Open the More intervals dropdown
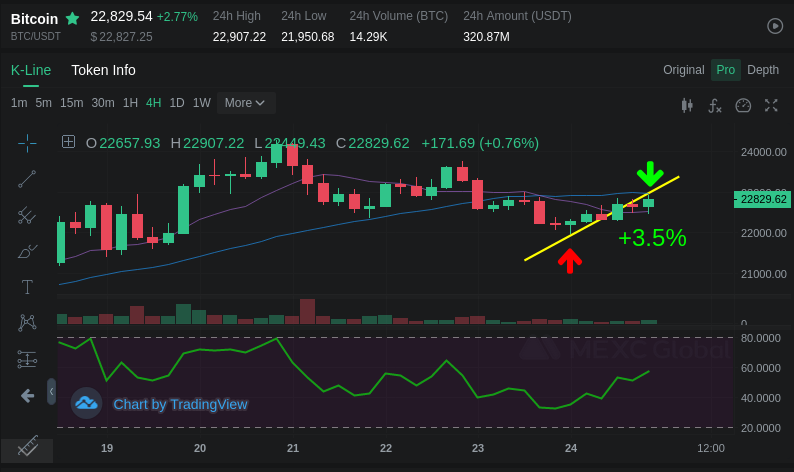The image size is (794, 472). point(246,103)
